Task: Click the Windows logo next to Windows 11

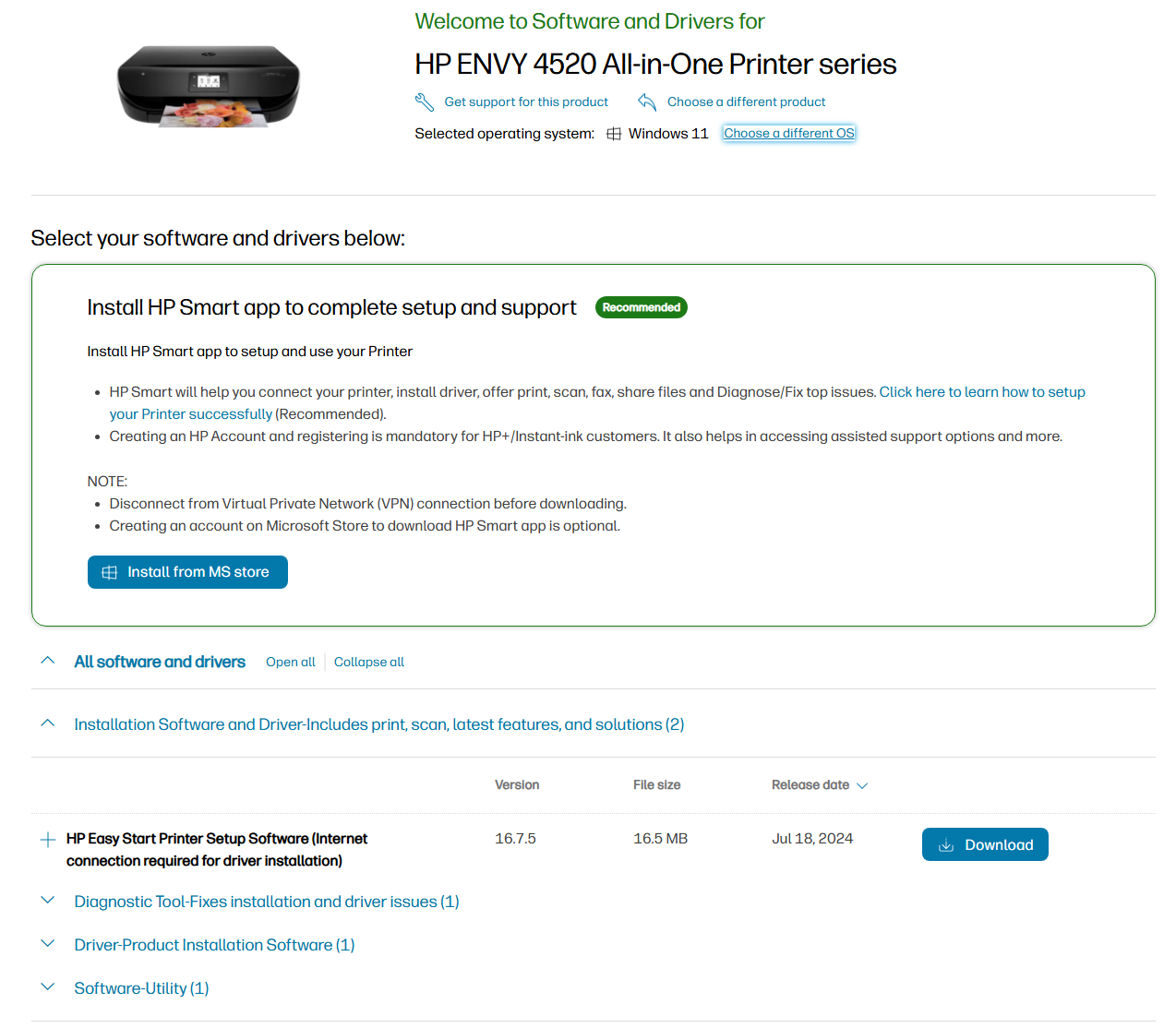Action: point(614,134)
